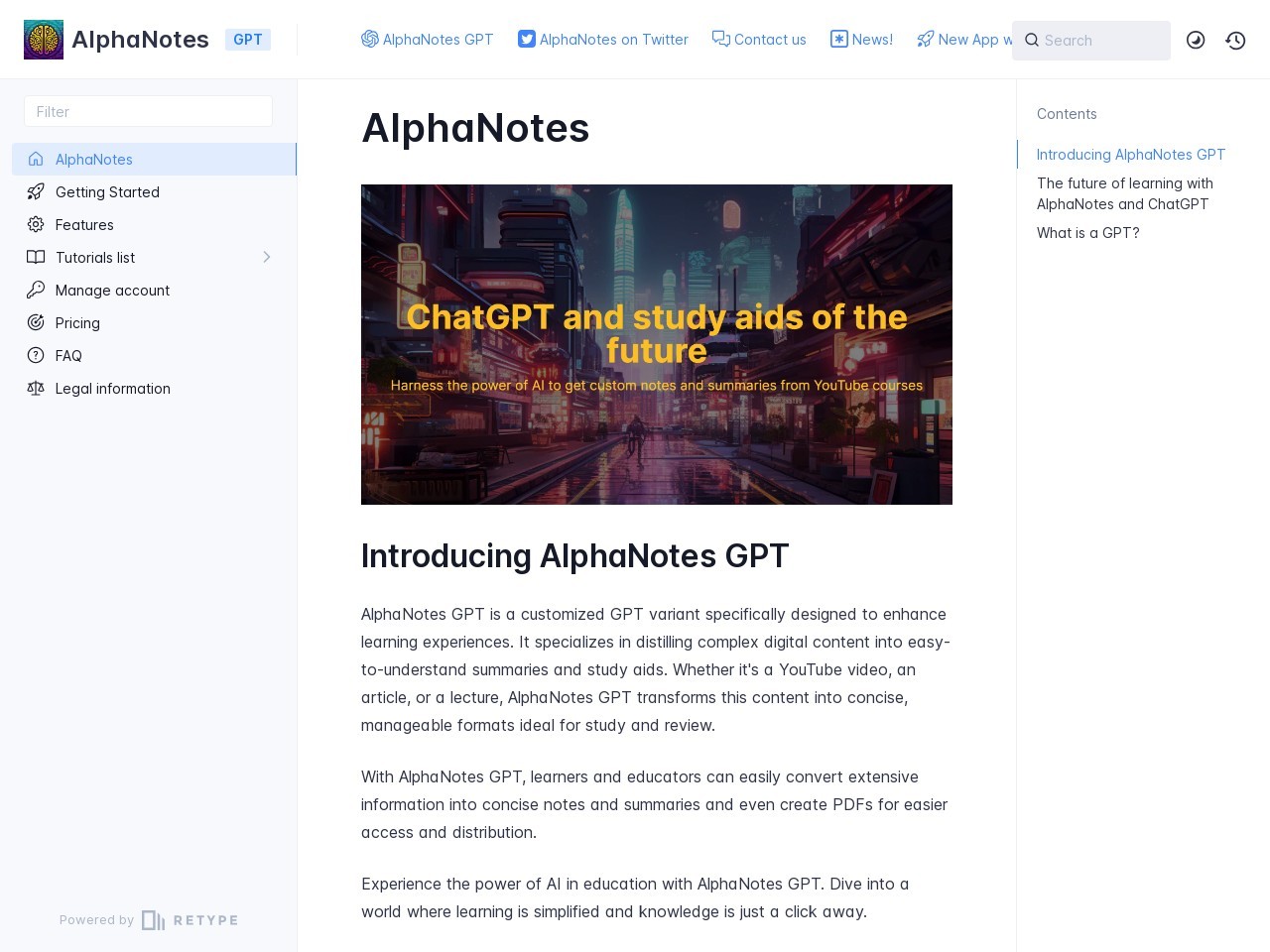The width and height of the screenshot is (1270, 952).
Task: Click the AlphaNotes main page heading
Action: click(475, 128)
